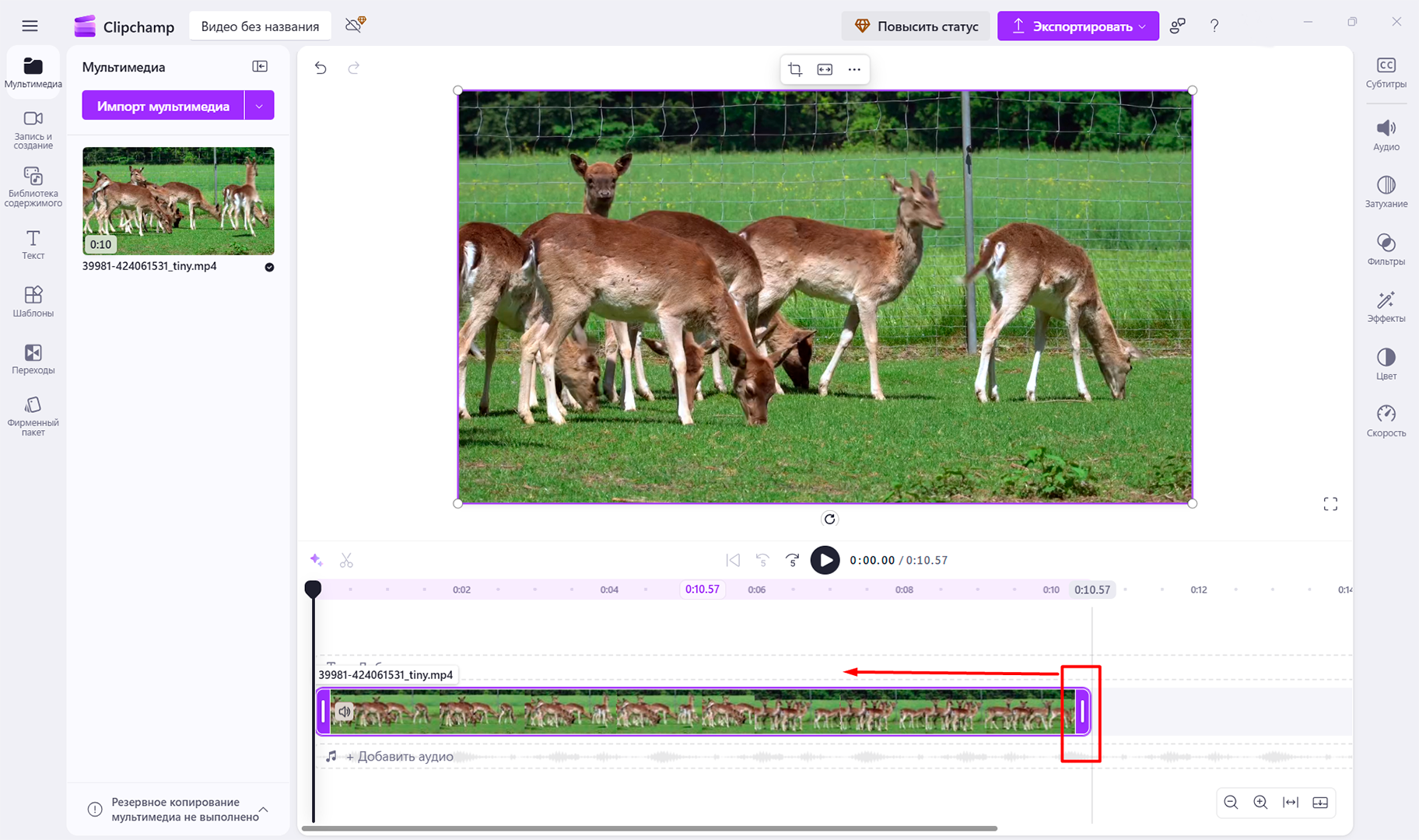Select the crop tool above the preview

pos(794,69)
